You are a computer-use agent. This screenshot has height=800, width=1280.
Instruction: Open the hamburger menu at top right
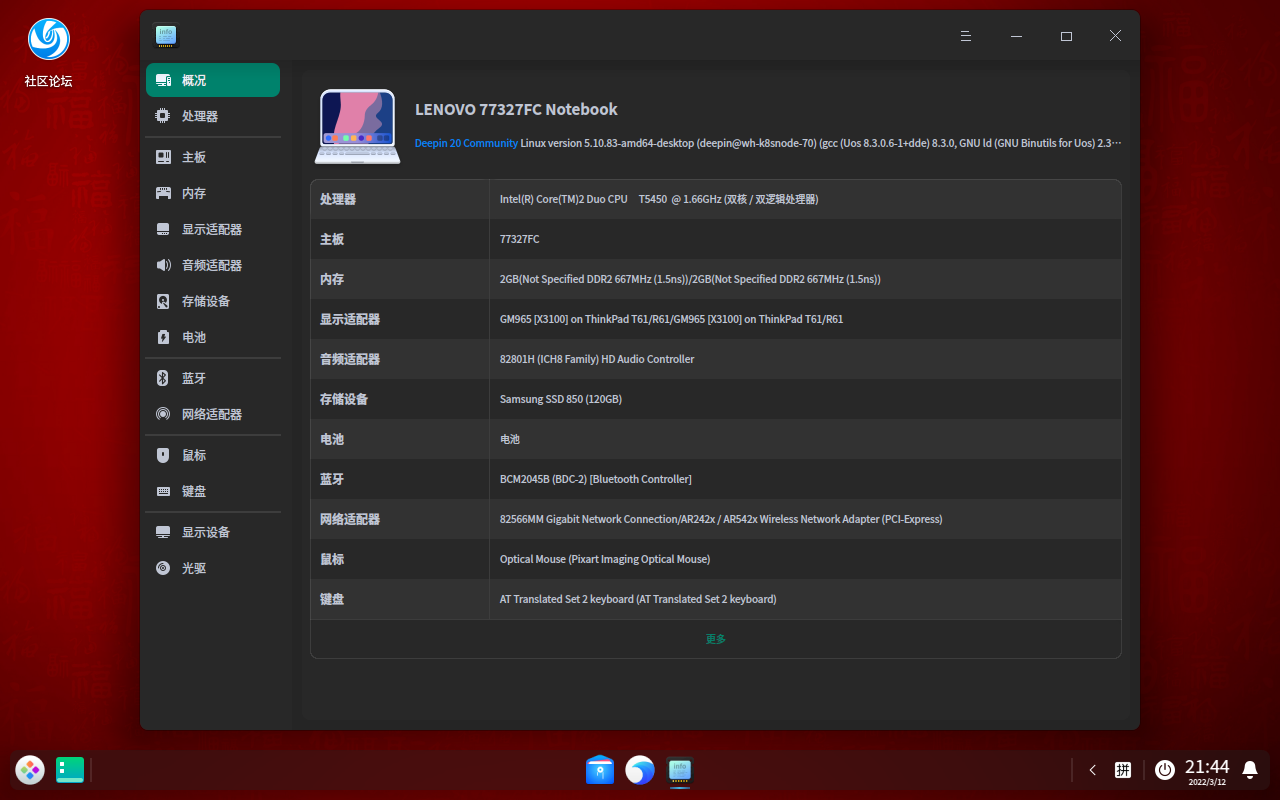tap(965, 36)
